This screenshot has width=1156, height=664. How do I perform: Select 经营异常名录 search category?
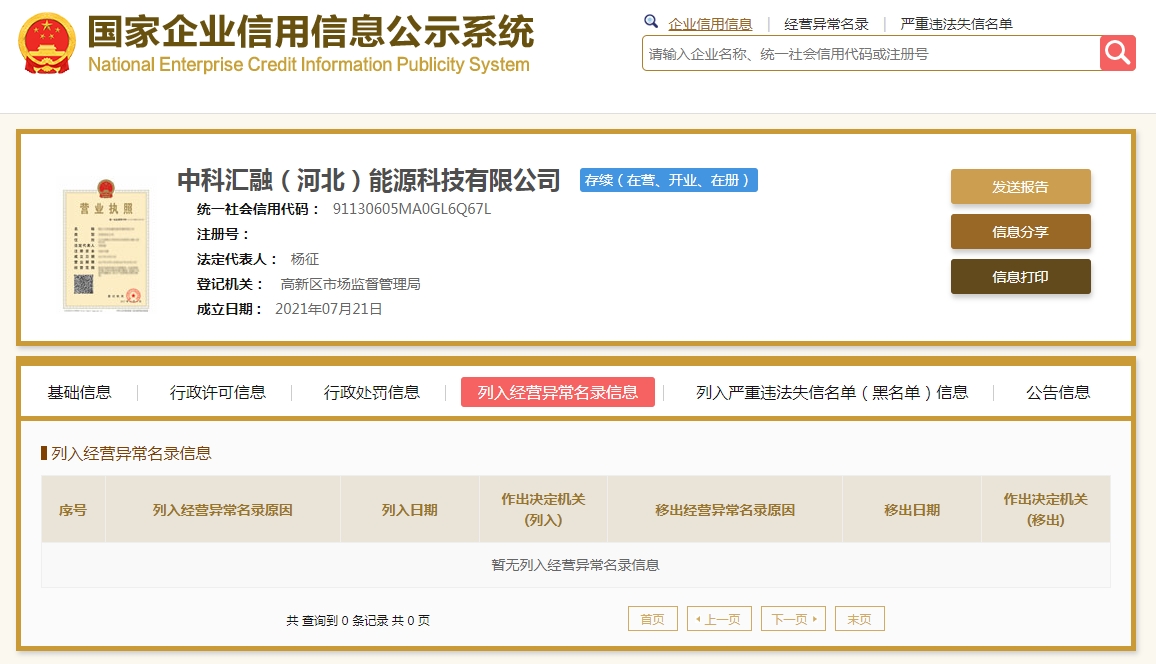click(x=826, y=24)
